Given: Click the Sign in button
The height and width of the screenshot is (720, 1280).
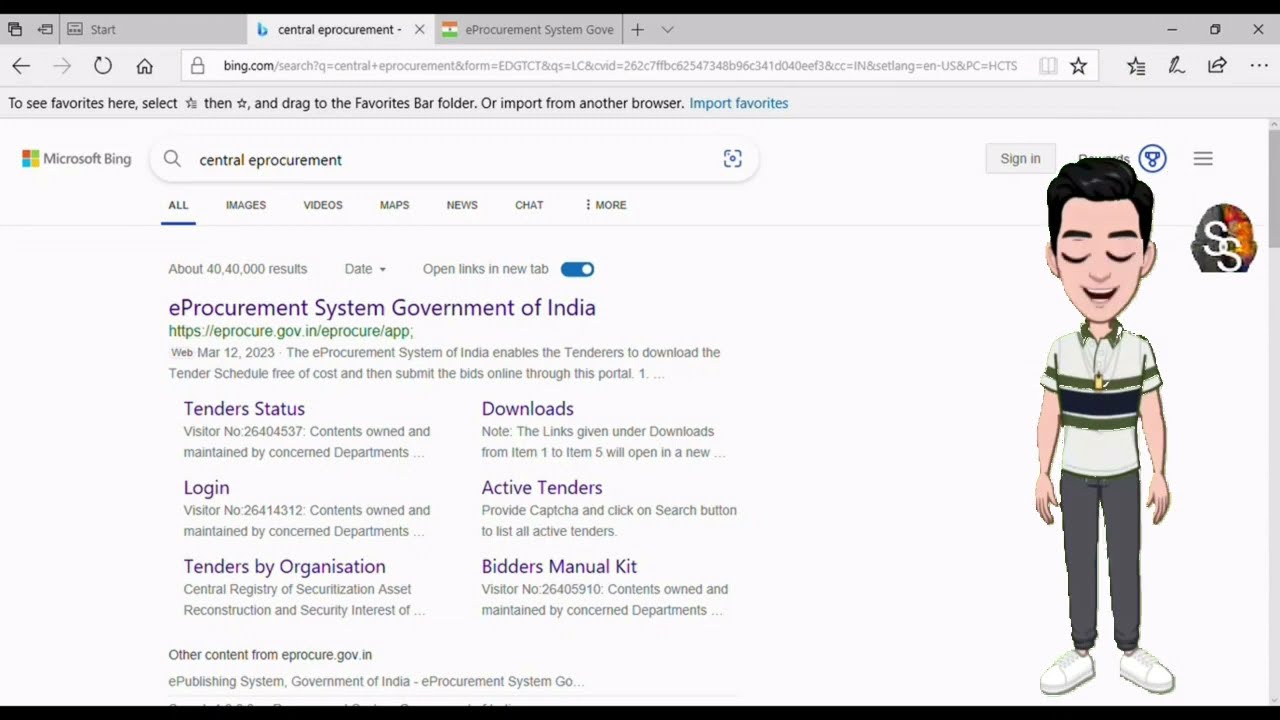Looking at the screenshot, I should (1020, 158).
